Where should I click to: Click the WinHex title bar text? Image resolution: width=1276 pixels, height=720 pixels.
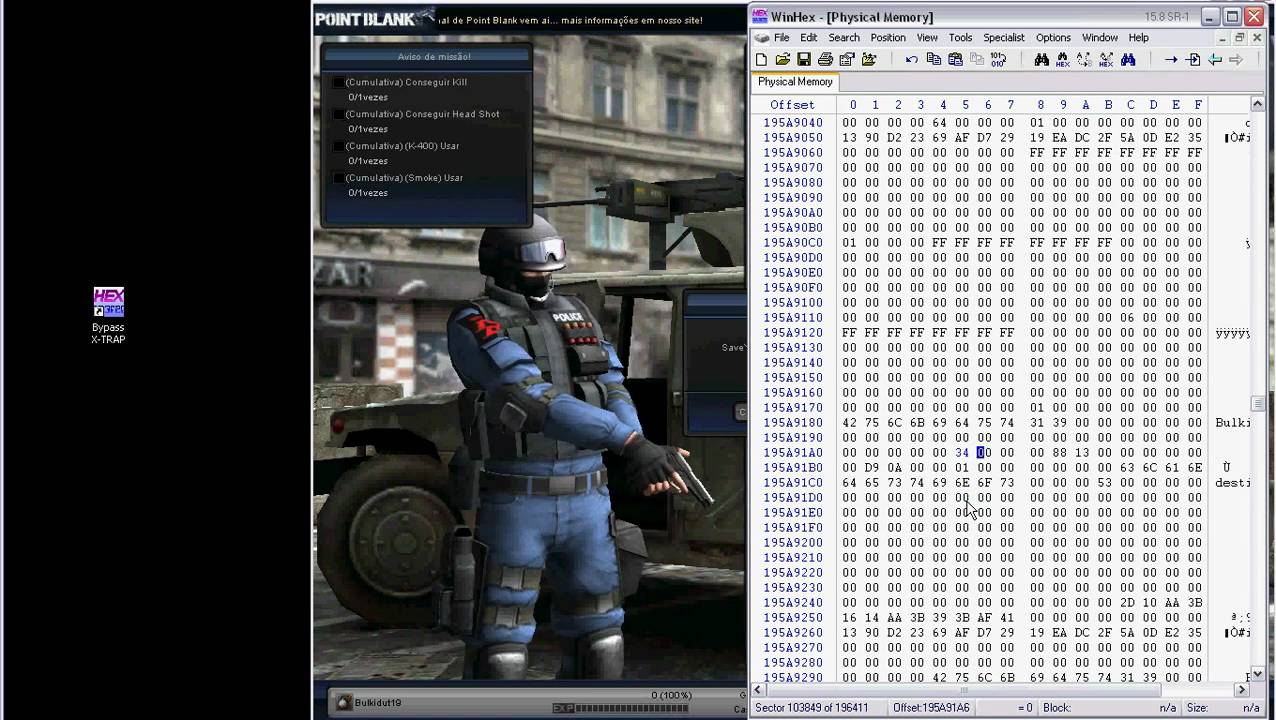click(x=852, y=17)
